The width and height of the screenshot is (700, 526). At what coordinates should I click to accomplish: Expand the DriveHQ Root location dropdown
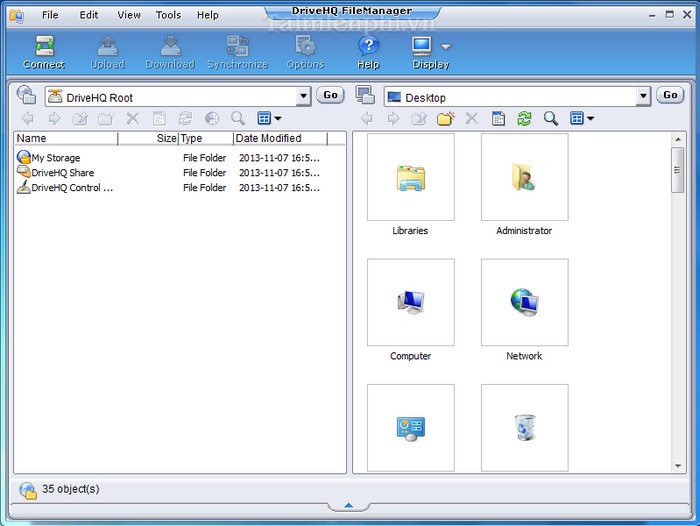click(x=304, y=96)
